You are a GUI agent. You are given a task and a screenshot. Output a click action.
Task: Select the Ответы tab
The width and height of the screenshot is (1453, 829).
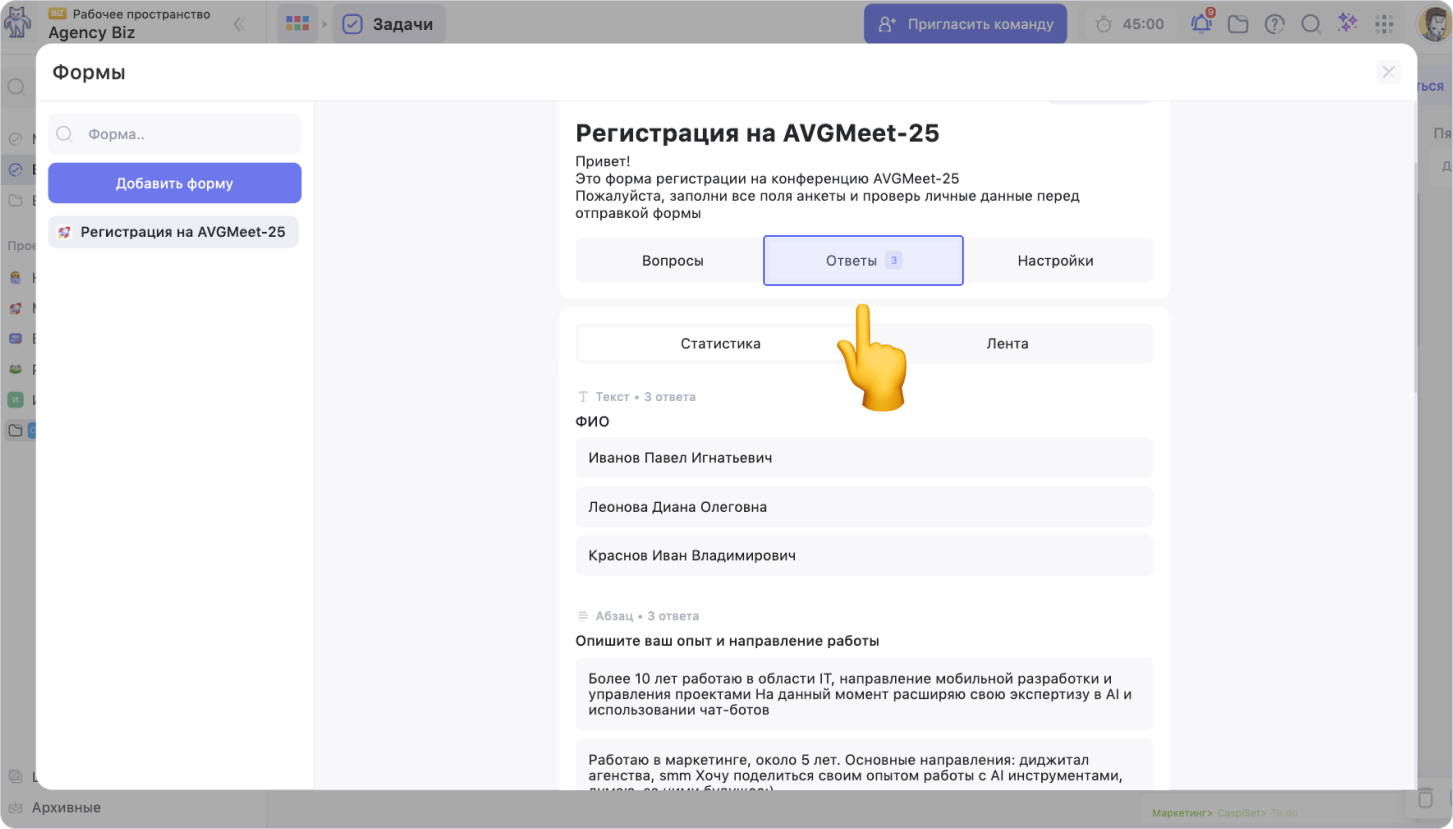(x=863, y=261)
